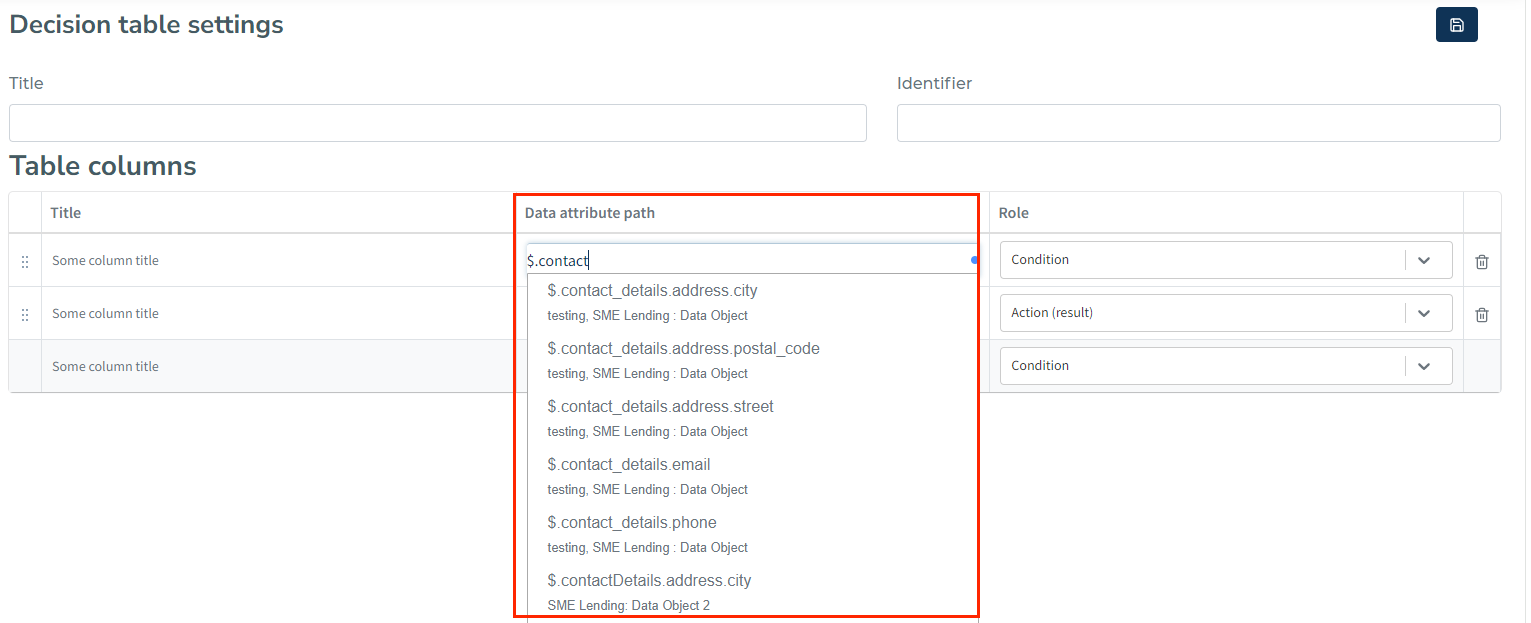The height and width of the screenshot is (623, 1531).
Task: Click the "Data attribute path" column header
Action: tap(590, 213)
